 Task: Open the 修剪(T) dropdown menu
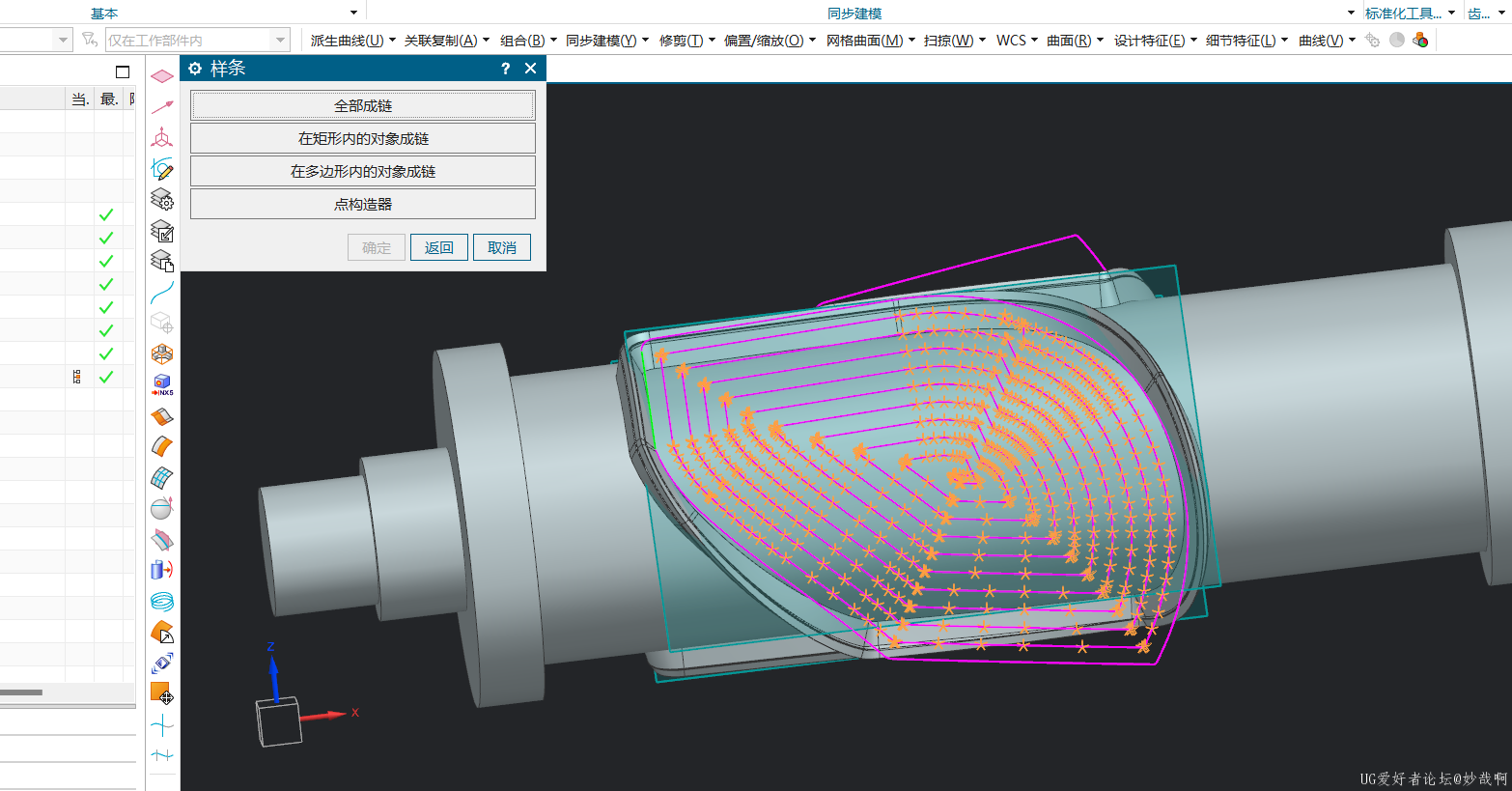pyautogui.click(x=687, y=41)
